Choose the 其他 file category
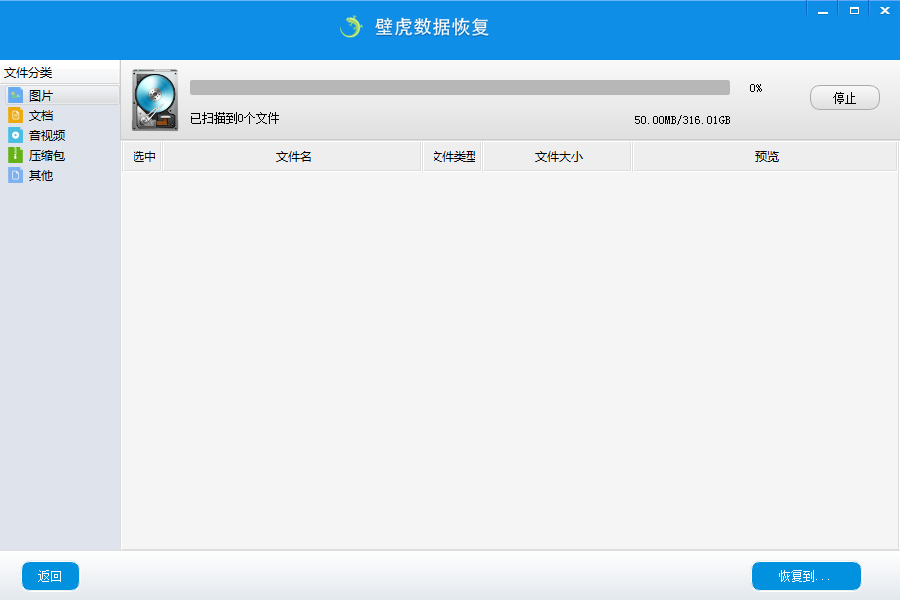Viewport: 900px width, 600px height. 62,175
